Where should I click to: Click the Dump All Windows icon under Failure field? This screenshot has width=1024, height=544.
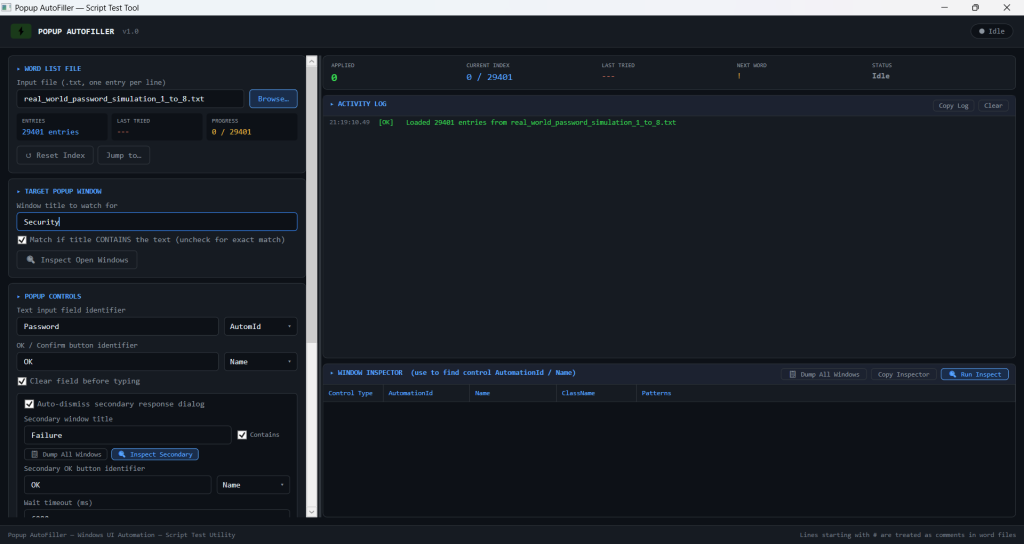point(35,455)
